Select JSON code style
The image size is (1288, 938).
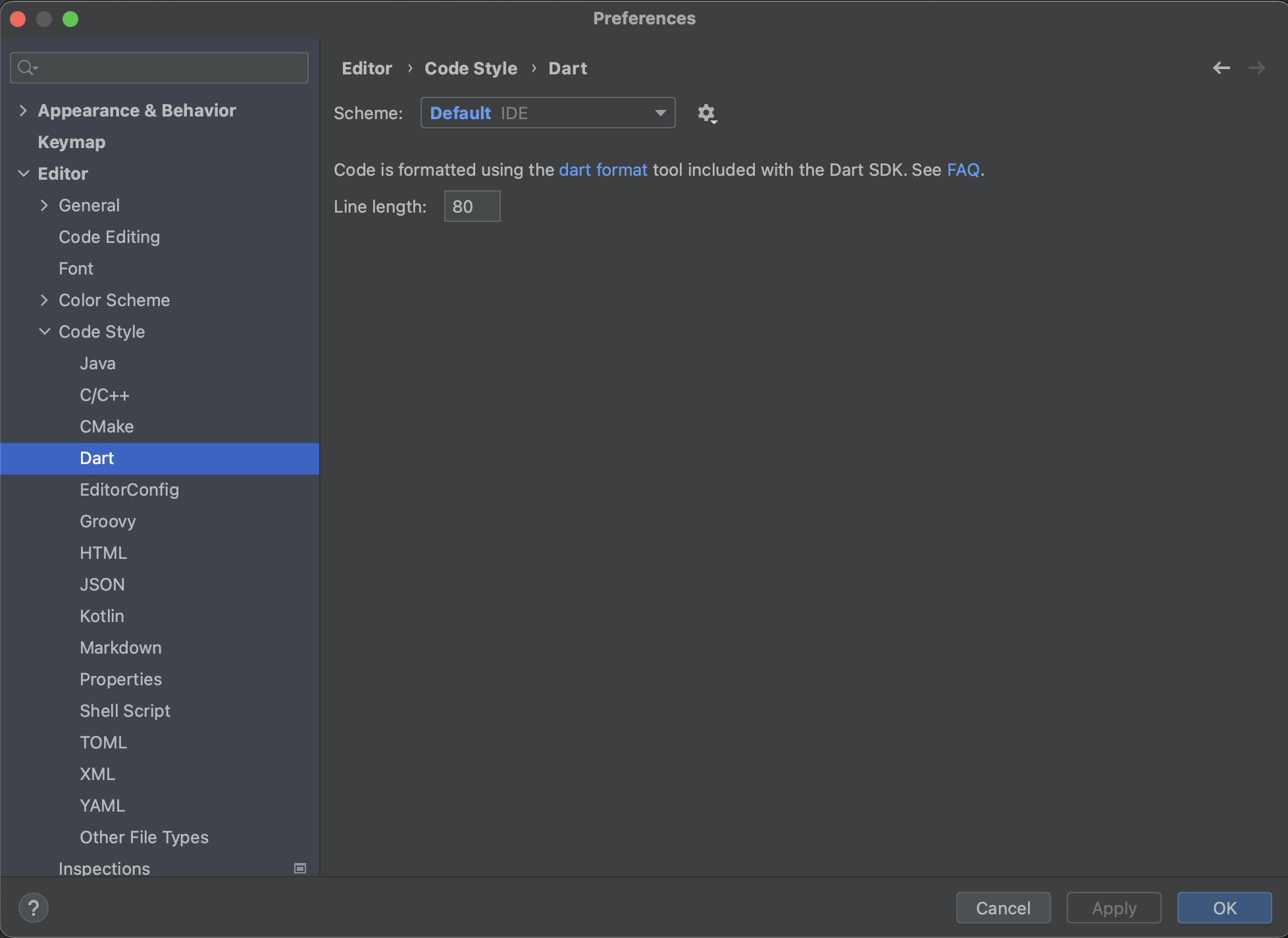pos(102,585)
